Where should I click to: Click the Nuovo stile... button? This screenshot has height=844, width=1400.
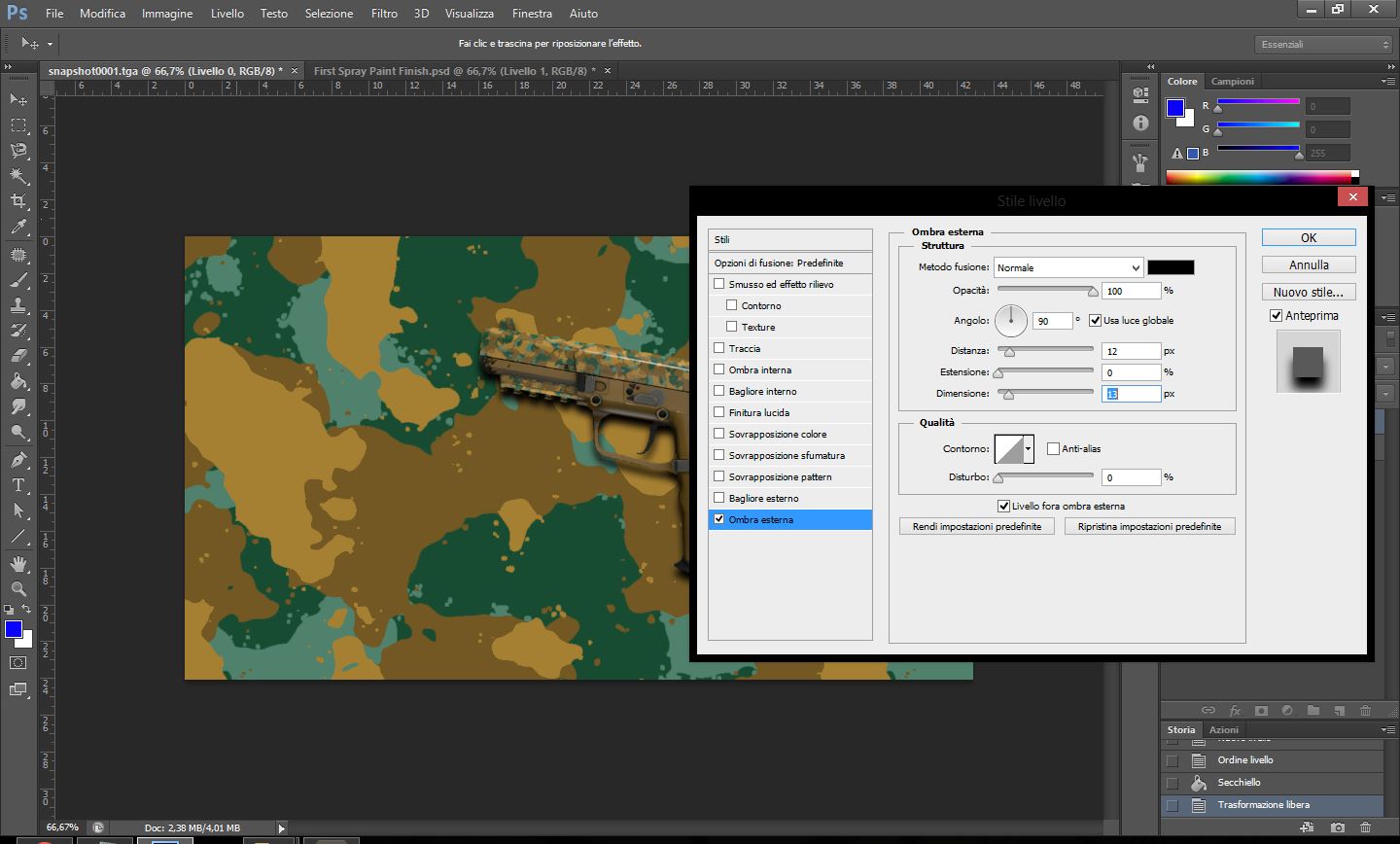pyautogui.click(x=1308, y=292)
